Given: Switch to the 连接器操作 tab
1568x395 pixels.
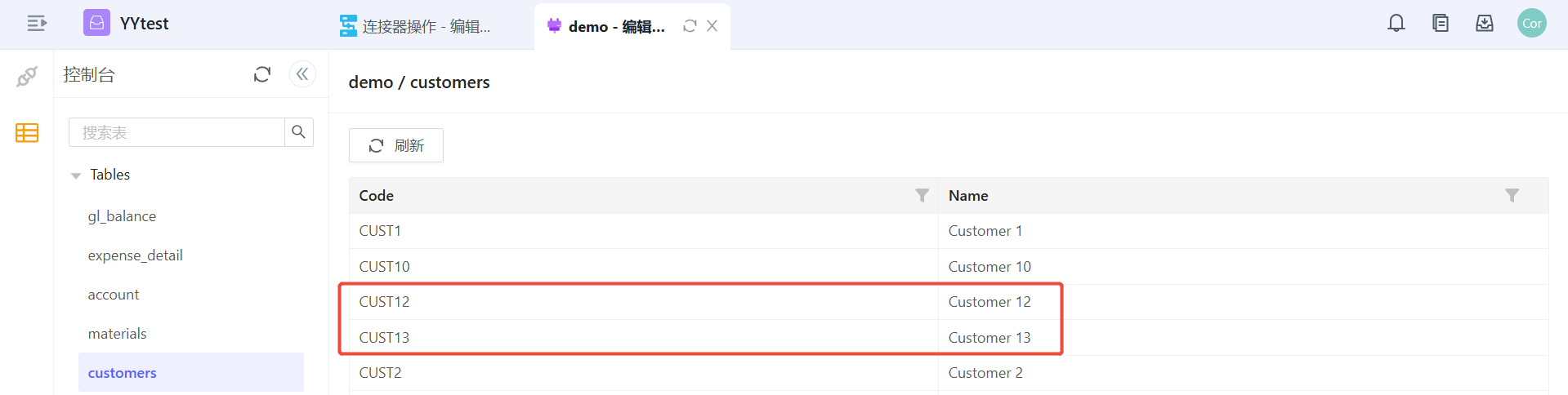Looking at the screenshot, I should click(x=415, y=26).
